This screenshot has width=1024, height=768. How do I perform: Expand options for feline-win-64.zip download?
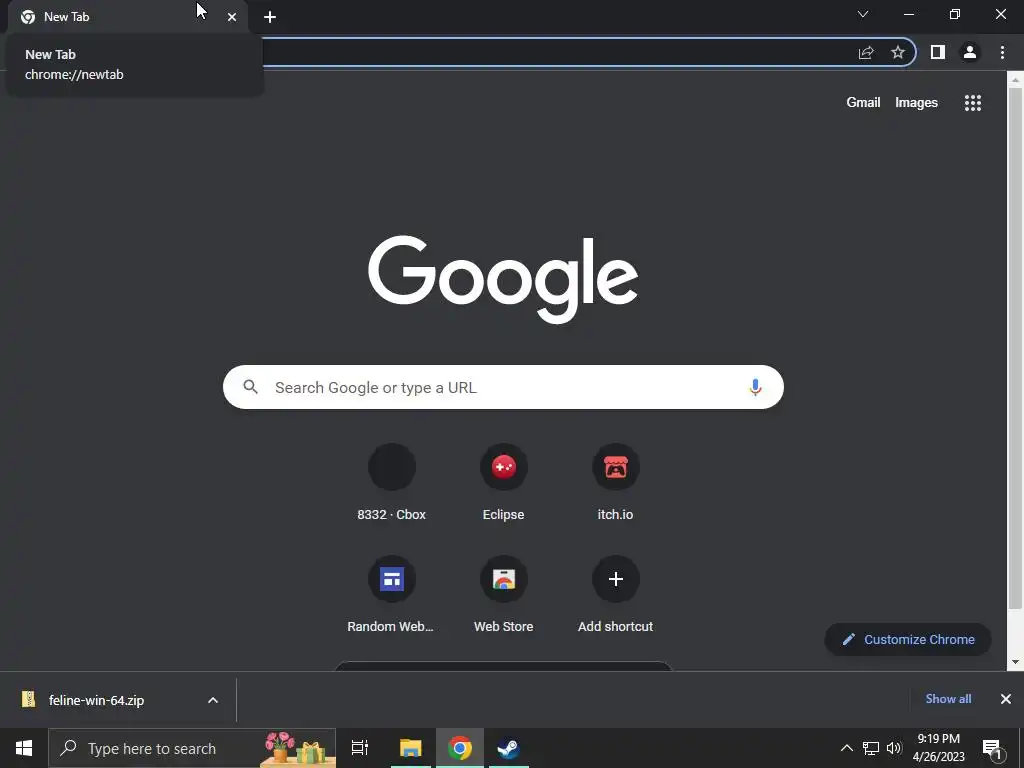click(x=213, y=700)
